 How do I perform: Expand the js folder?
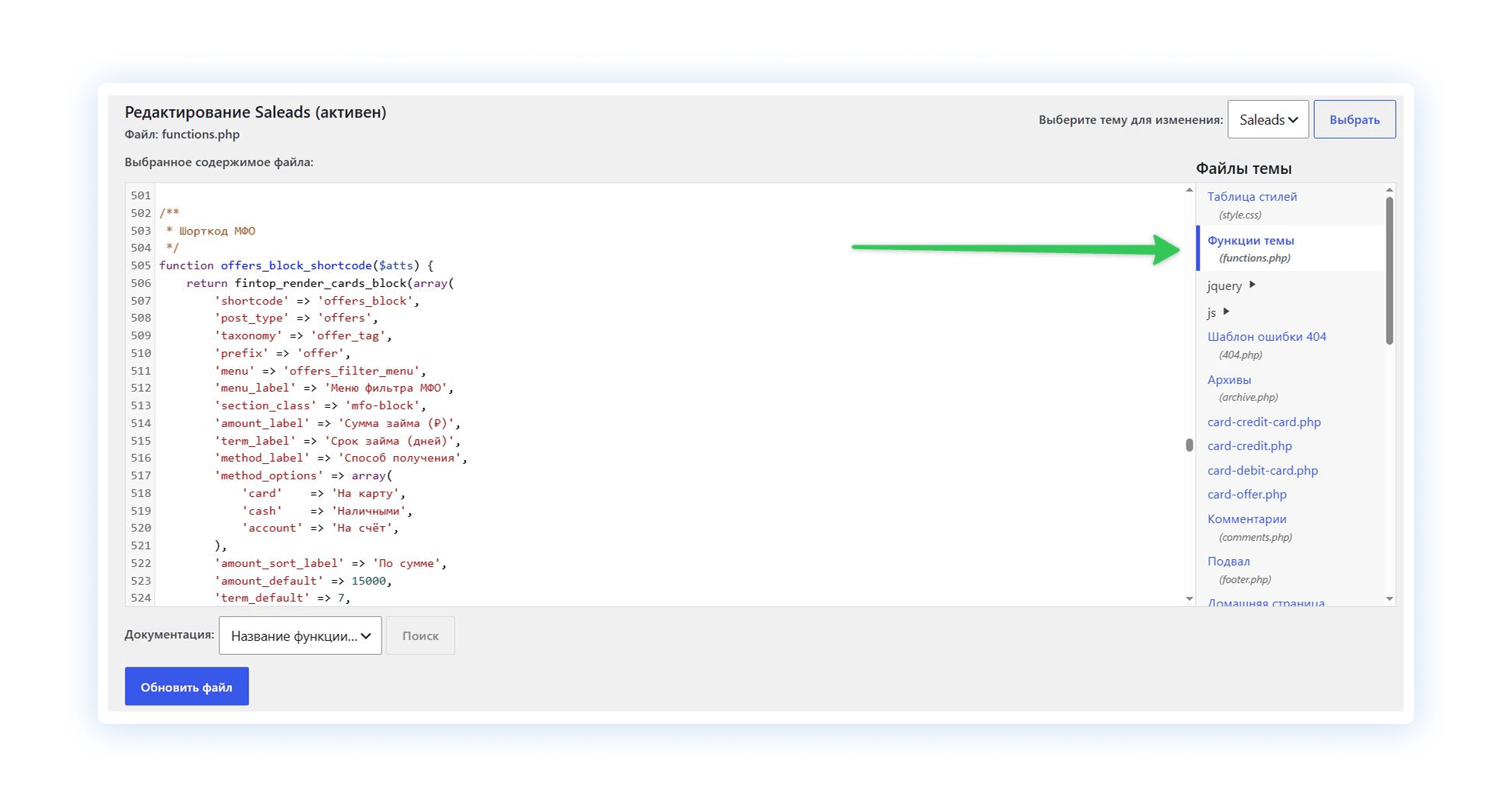click(x=1218, y=312)
